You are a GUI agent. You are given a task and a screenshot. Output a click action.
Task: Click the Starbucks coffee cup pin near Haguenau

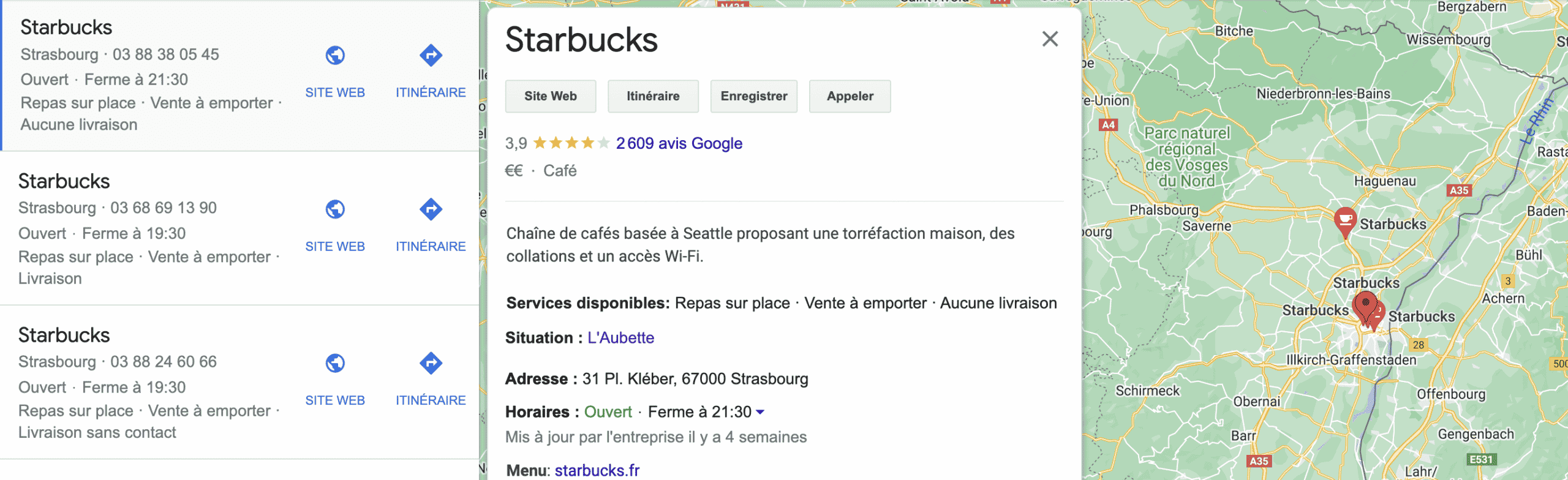pos(1345,220)
